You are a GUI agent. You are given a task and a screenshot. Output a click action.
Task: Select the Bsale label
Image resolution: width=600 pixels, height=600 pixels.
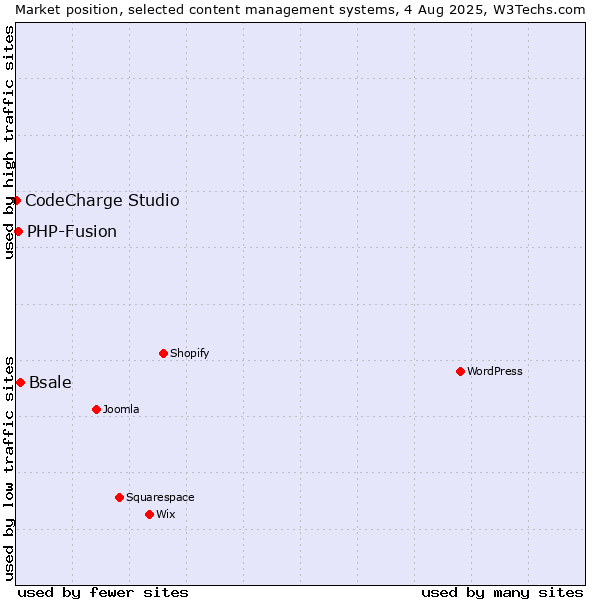[x=50, y=383]
